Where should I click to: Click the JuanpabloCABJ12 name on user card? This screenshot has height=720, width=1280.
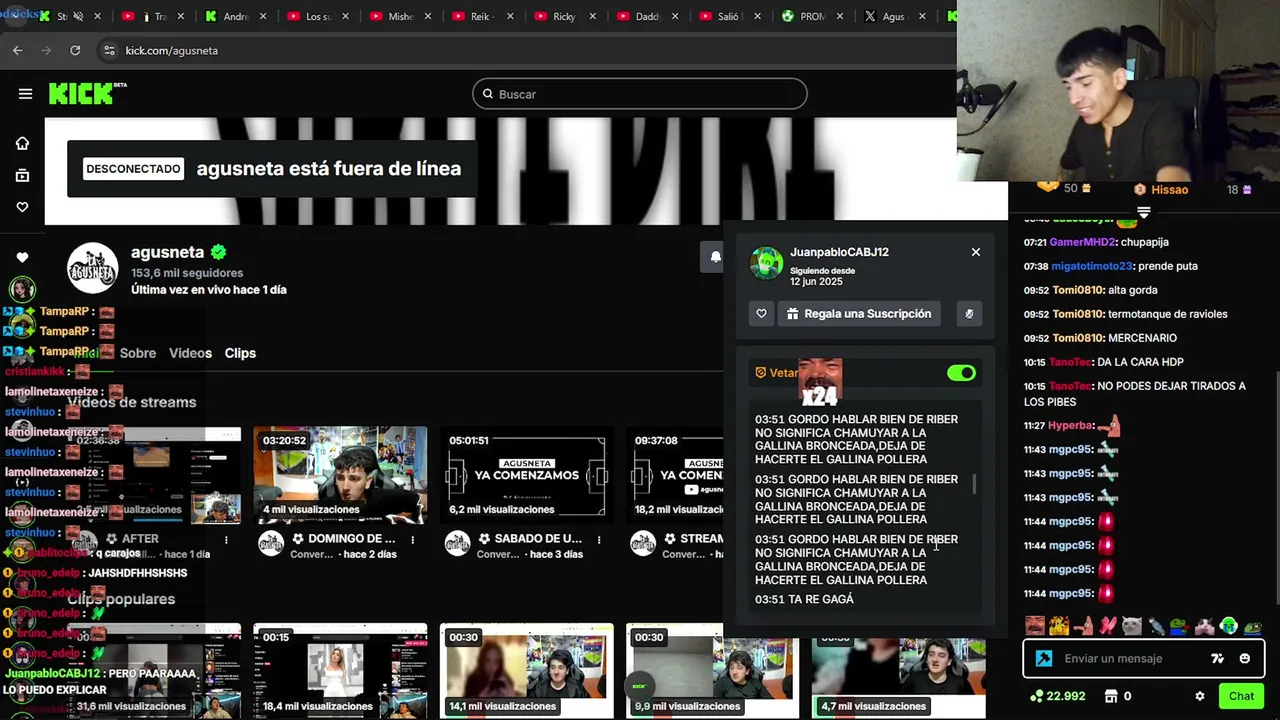click(839, 252)
